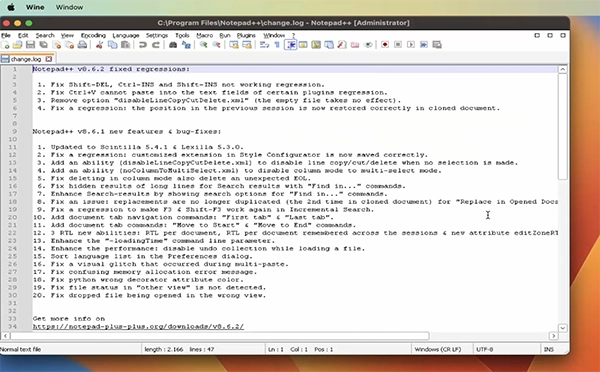Click the vertical scrollbar up arrow
The image size is (600, 372).
click(x=562, y=69)
